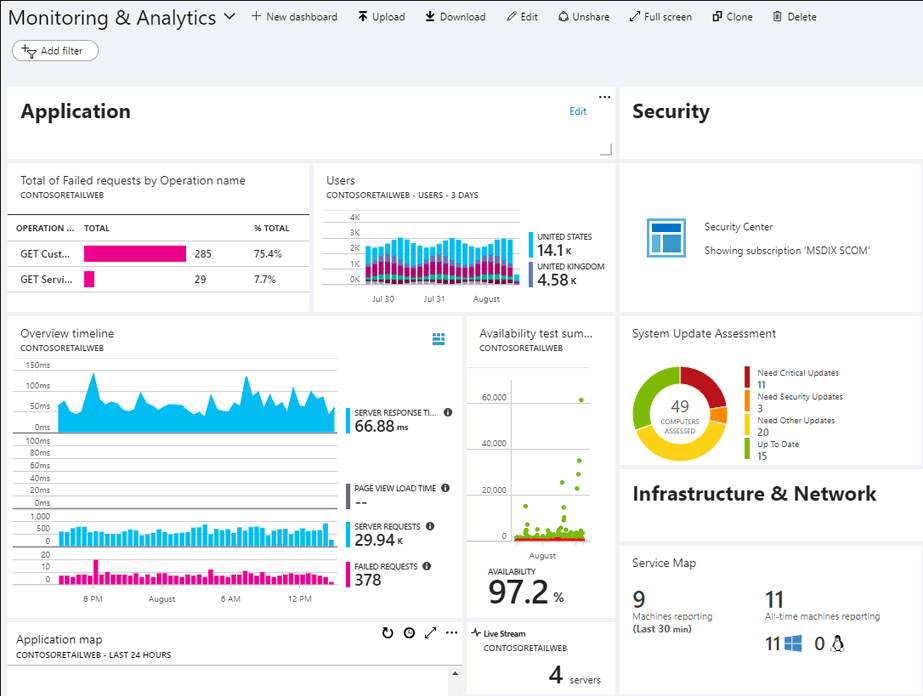This screenshot has height=696, width=923.
Task: Click the United States legend color bar
Action: (x=531, y=244)
